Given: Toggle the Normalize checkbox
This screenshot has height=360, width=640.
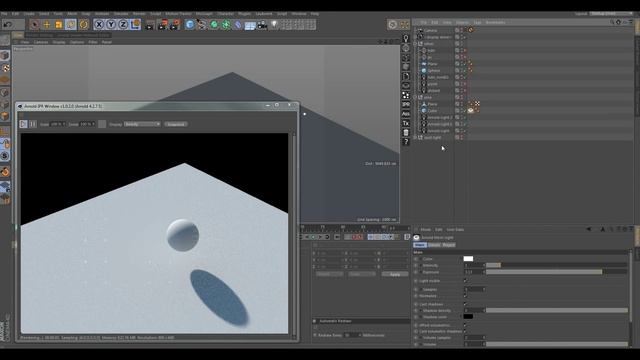Looking at the screenshot, I should click(465, 296).
